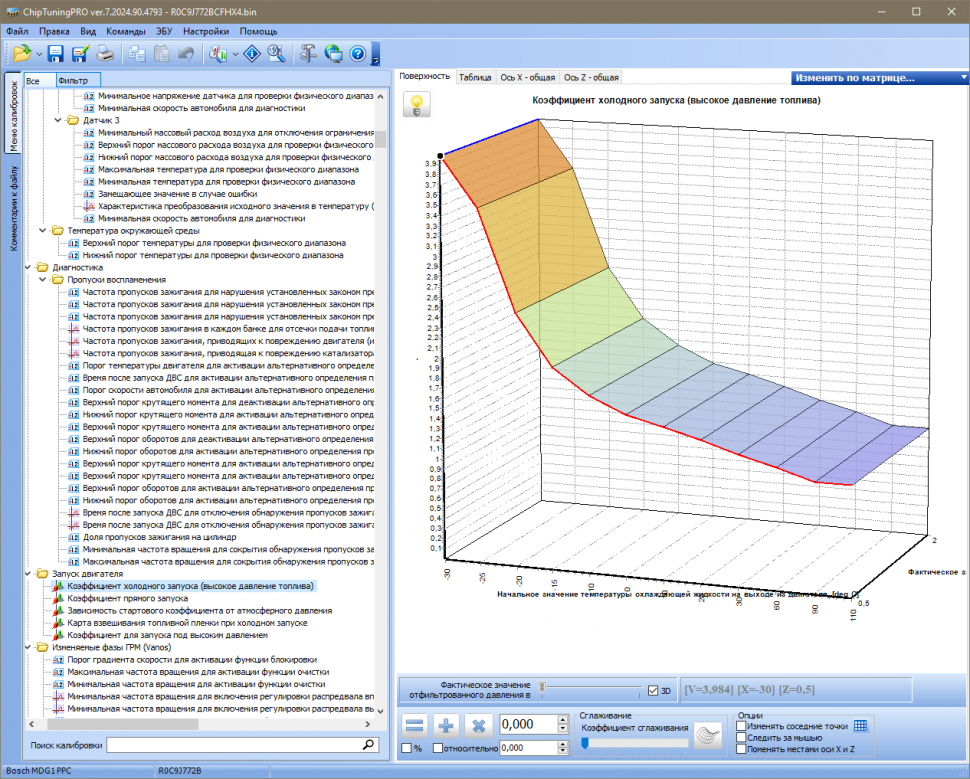Viewport: 970px width, 779px height.
Task: Toggle the light bulb icon above chart
Action: 417,105
